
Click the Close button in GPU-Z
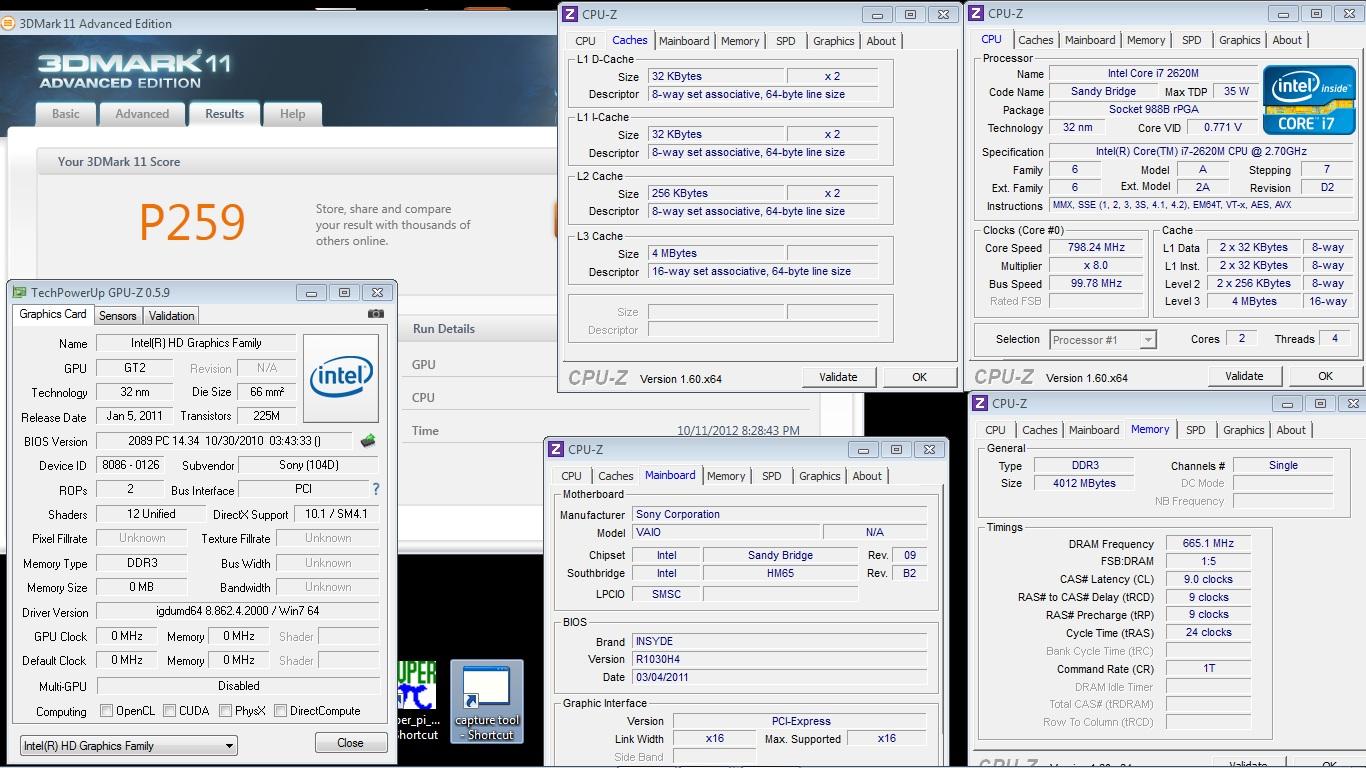(x=350, y=743)
